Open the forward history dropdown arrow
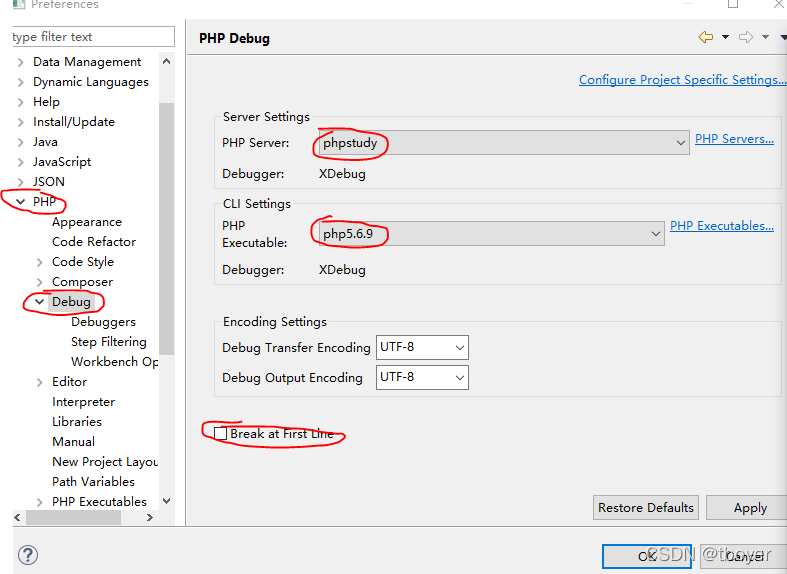 click(765, 37)
